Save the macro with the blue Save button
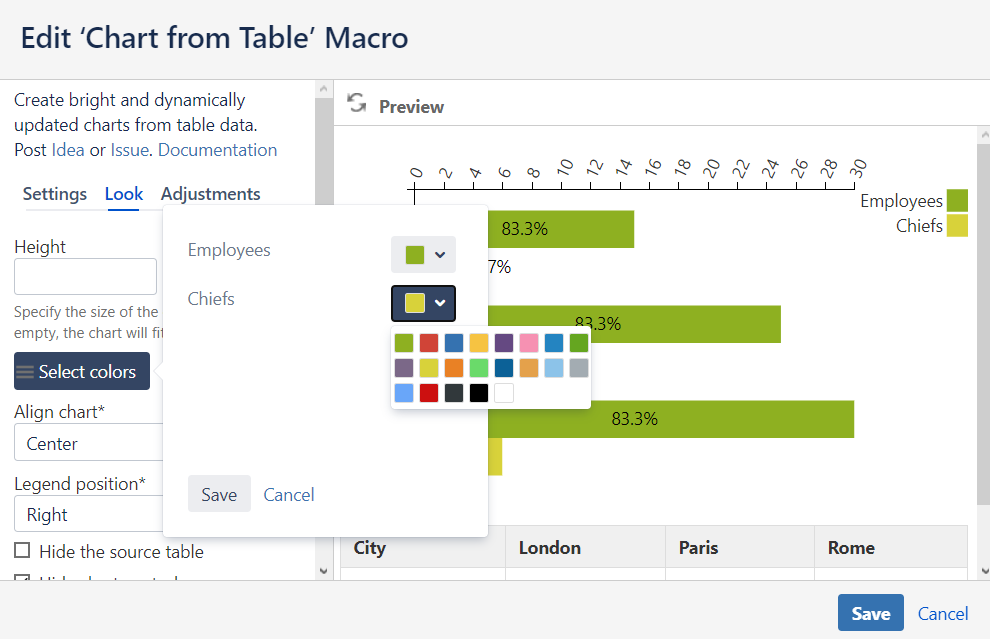990x639 pixels. point(870,613)
